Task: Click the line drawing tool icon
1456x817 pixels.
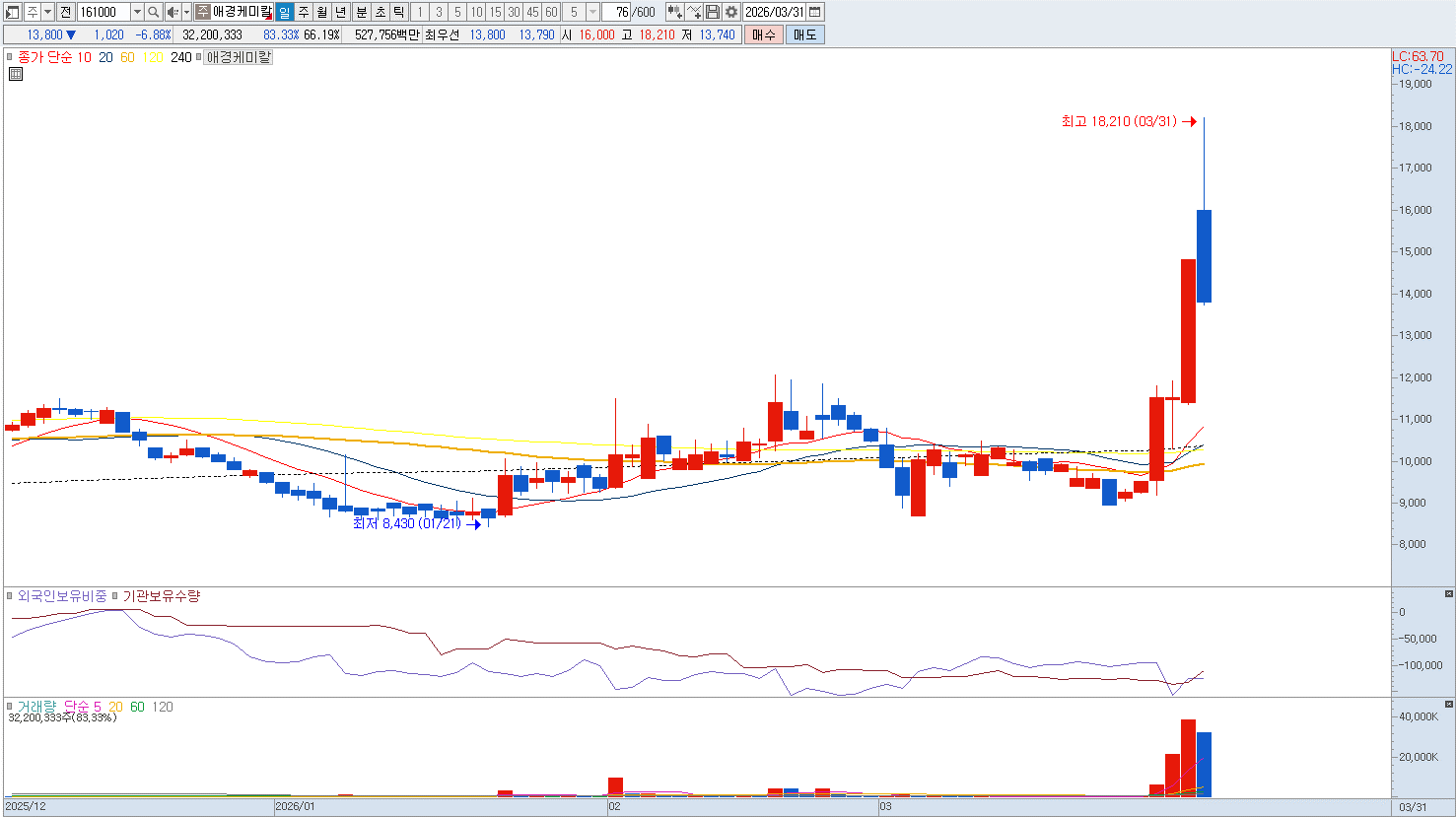Action: 694,12
